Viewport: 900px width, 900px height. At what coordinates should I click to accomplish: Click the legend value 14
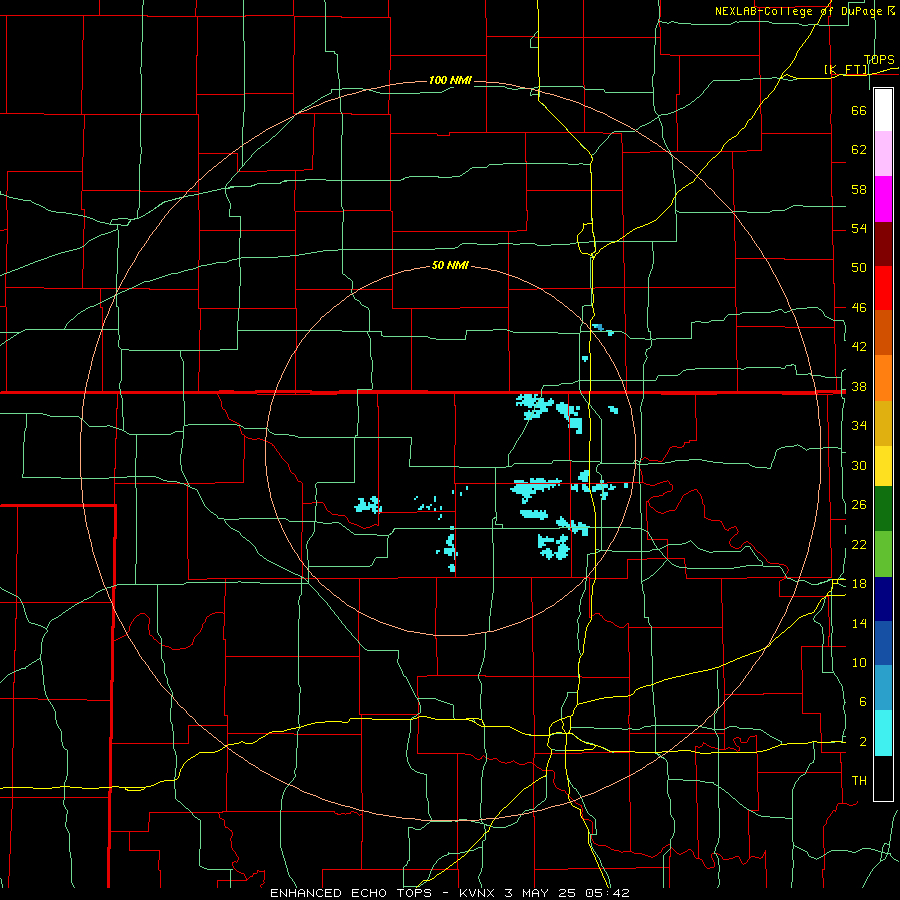(x=859, y=623)
